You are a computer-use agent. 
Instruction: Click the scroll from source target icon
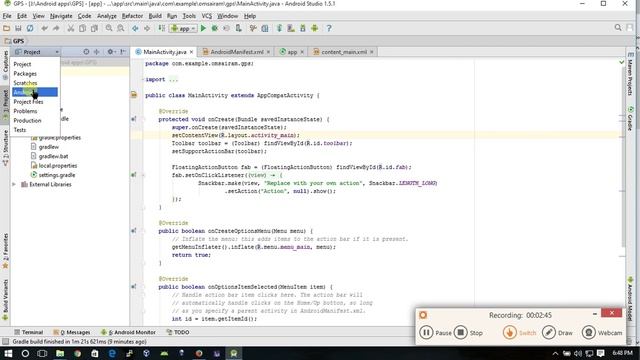86,52
